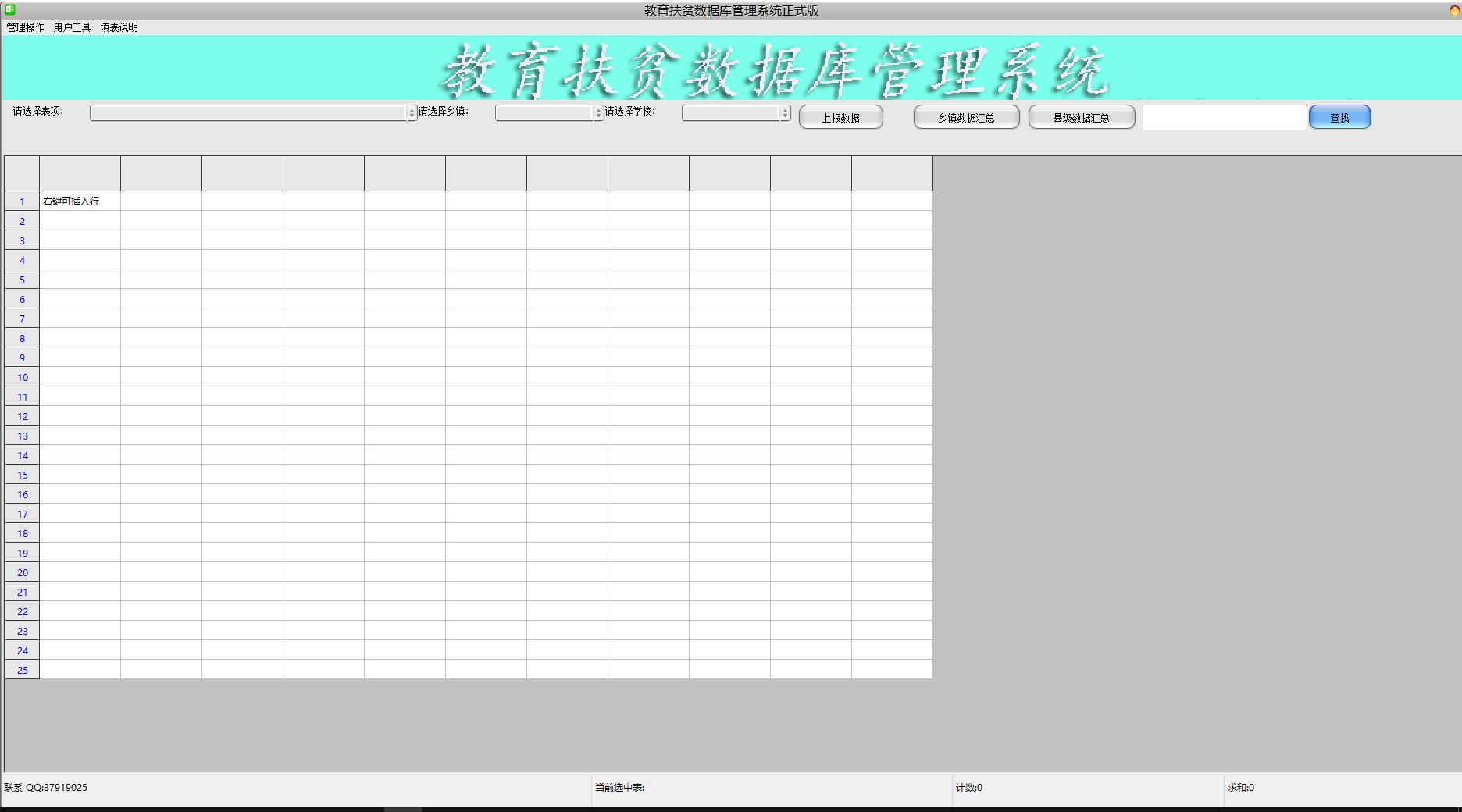Open the 管理操作 menu

(25, 27)
